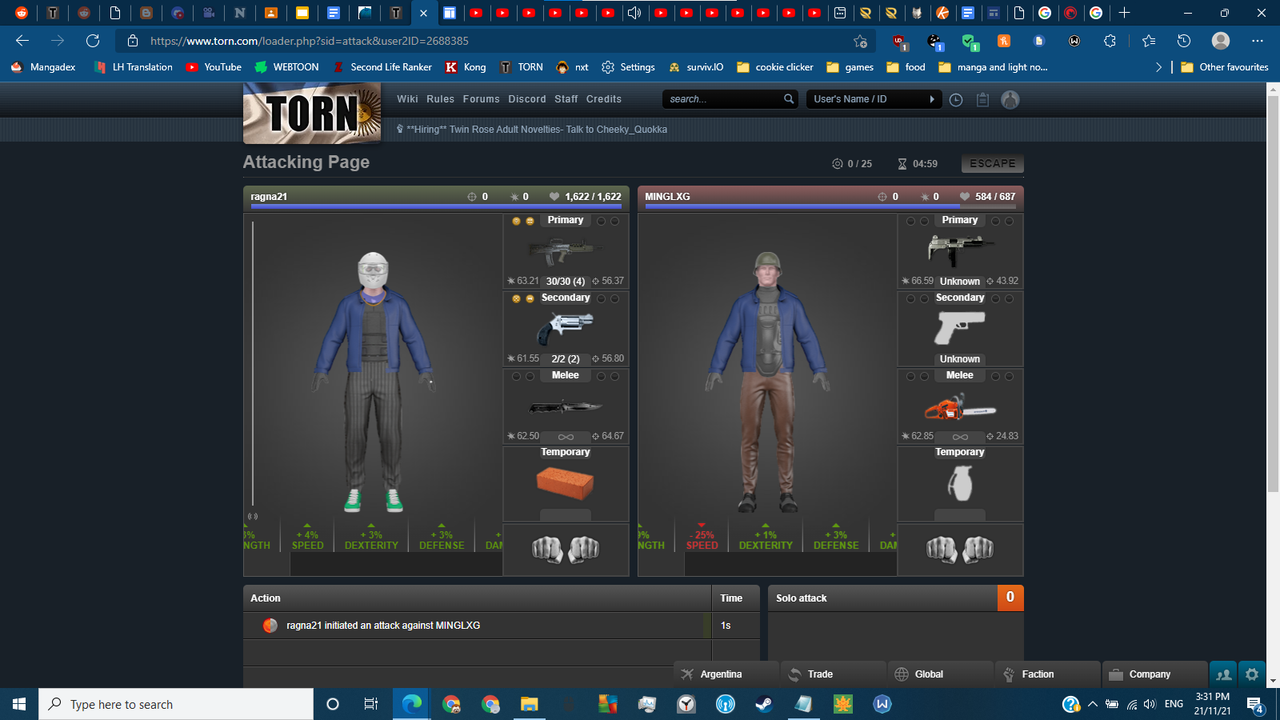Open chat settings gear icon

click(1251, 674)
